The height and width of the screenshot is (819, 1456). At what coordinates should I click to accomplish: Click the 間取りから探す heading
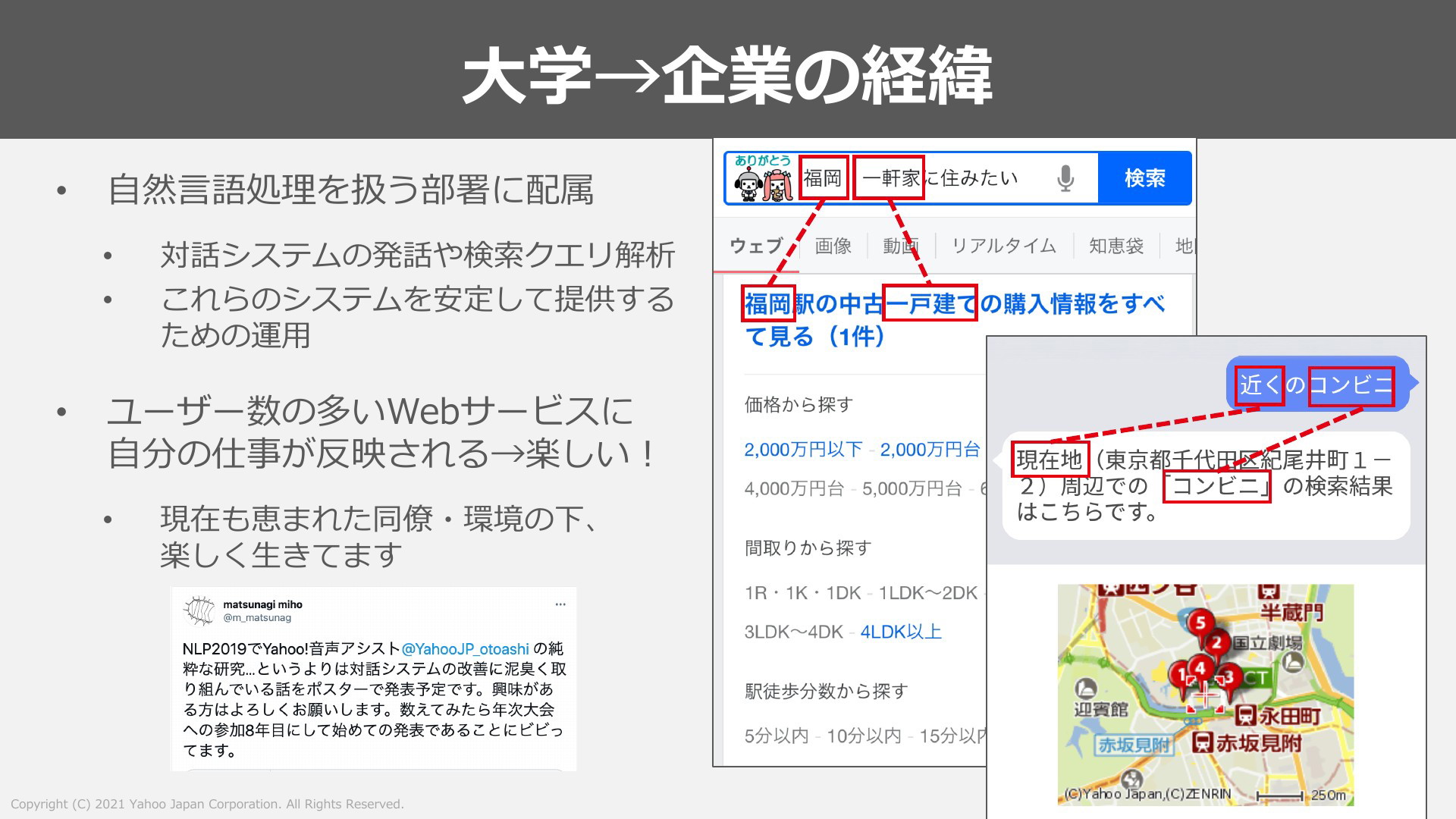pyautogui.click(x=808, y=548)
